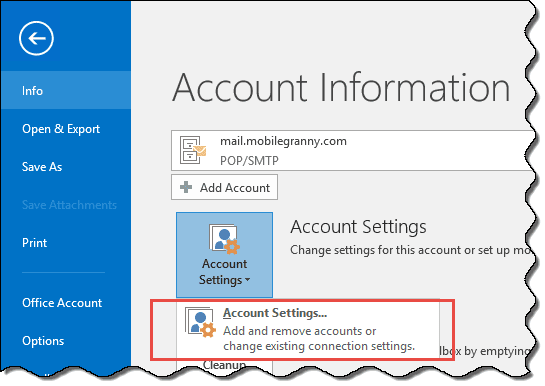Open the mail.mobilegranny.com account selector
545x386 pixels.
tap(352, 150)
